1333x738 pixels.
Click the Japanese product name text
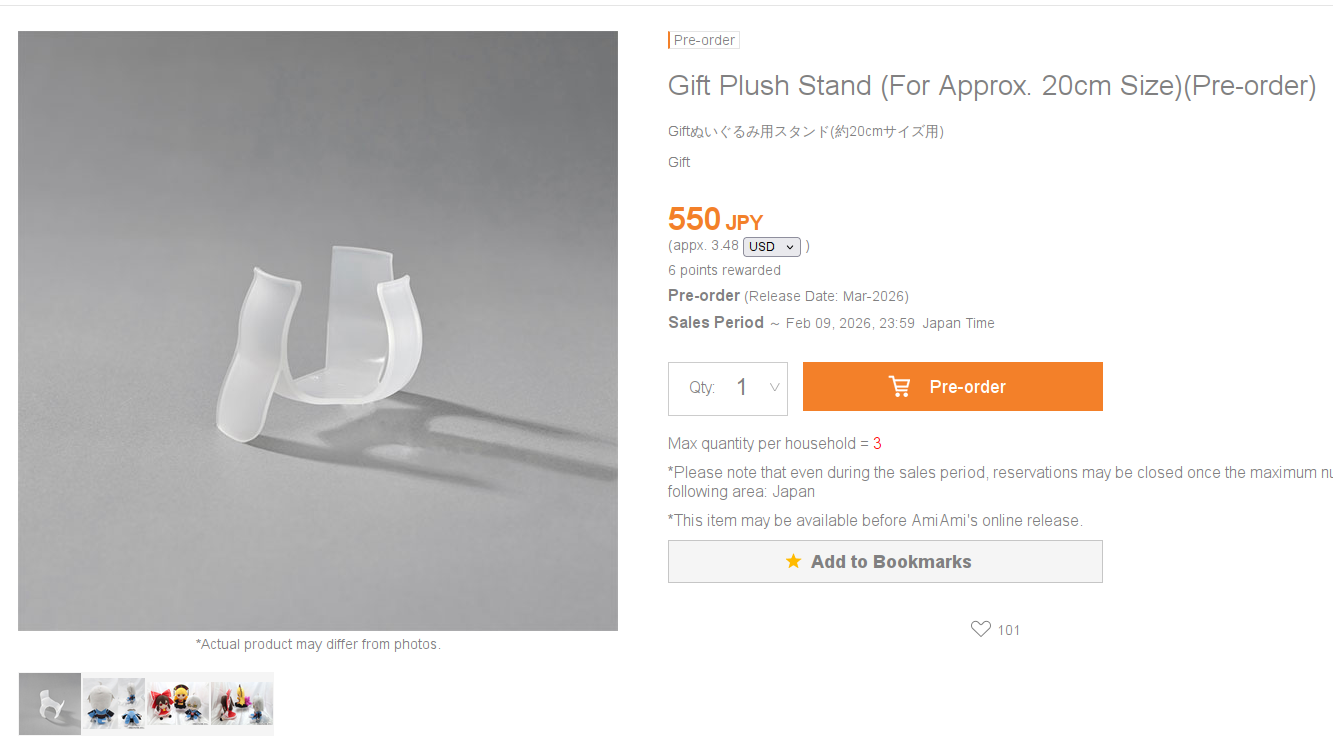pyautogui.click(x=806, y=131)
